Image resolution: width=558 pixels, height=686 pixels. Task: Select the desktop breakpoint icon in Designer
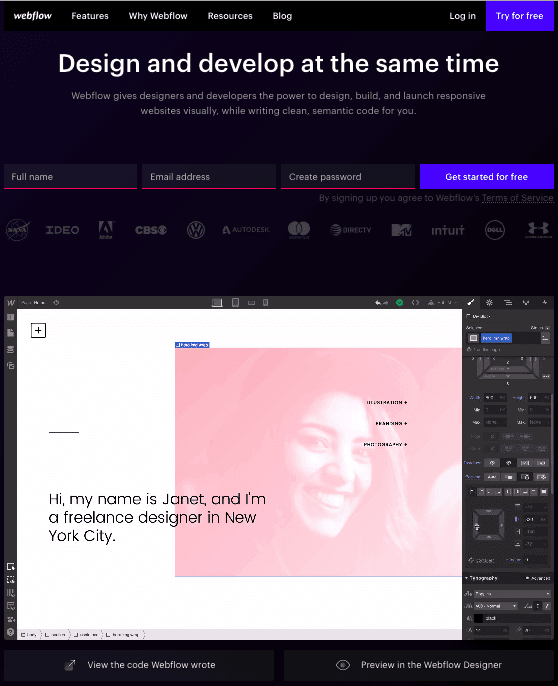pos(217,303)
